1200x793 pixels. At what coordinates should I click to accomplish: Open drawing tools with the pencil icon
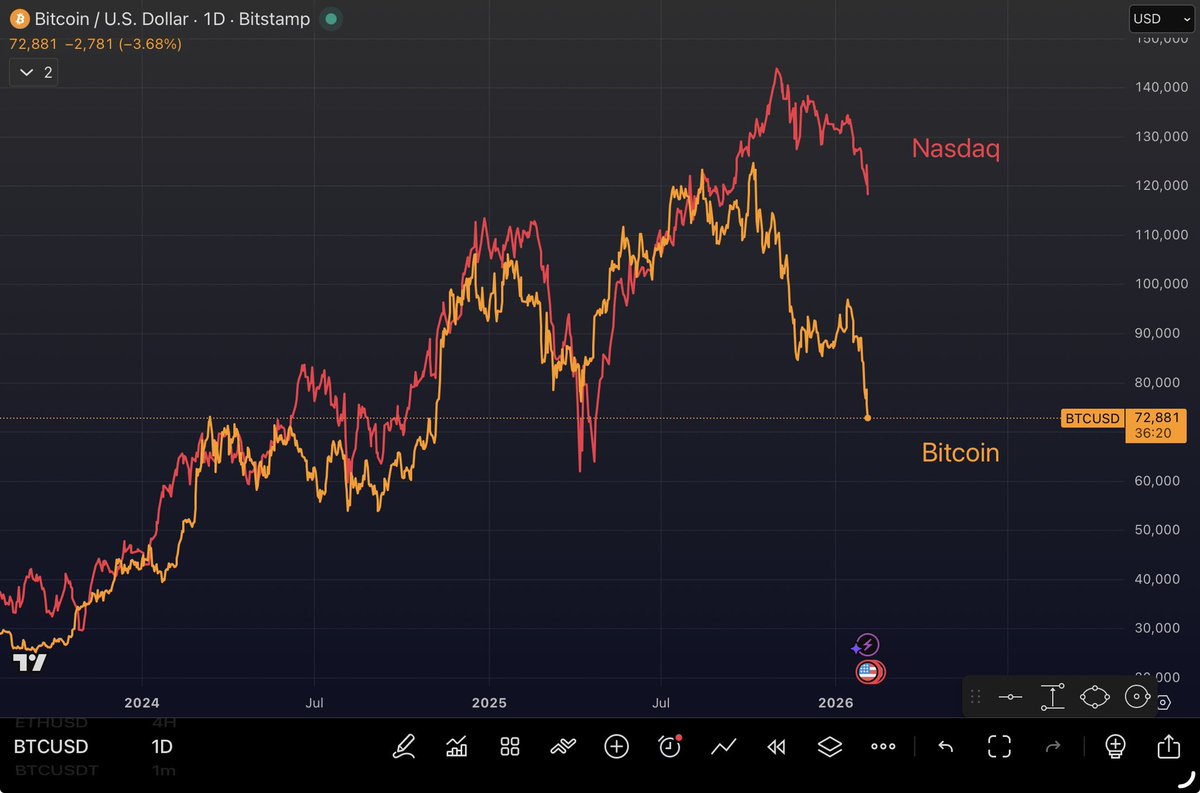point(404,746)
